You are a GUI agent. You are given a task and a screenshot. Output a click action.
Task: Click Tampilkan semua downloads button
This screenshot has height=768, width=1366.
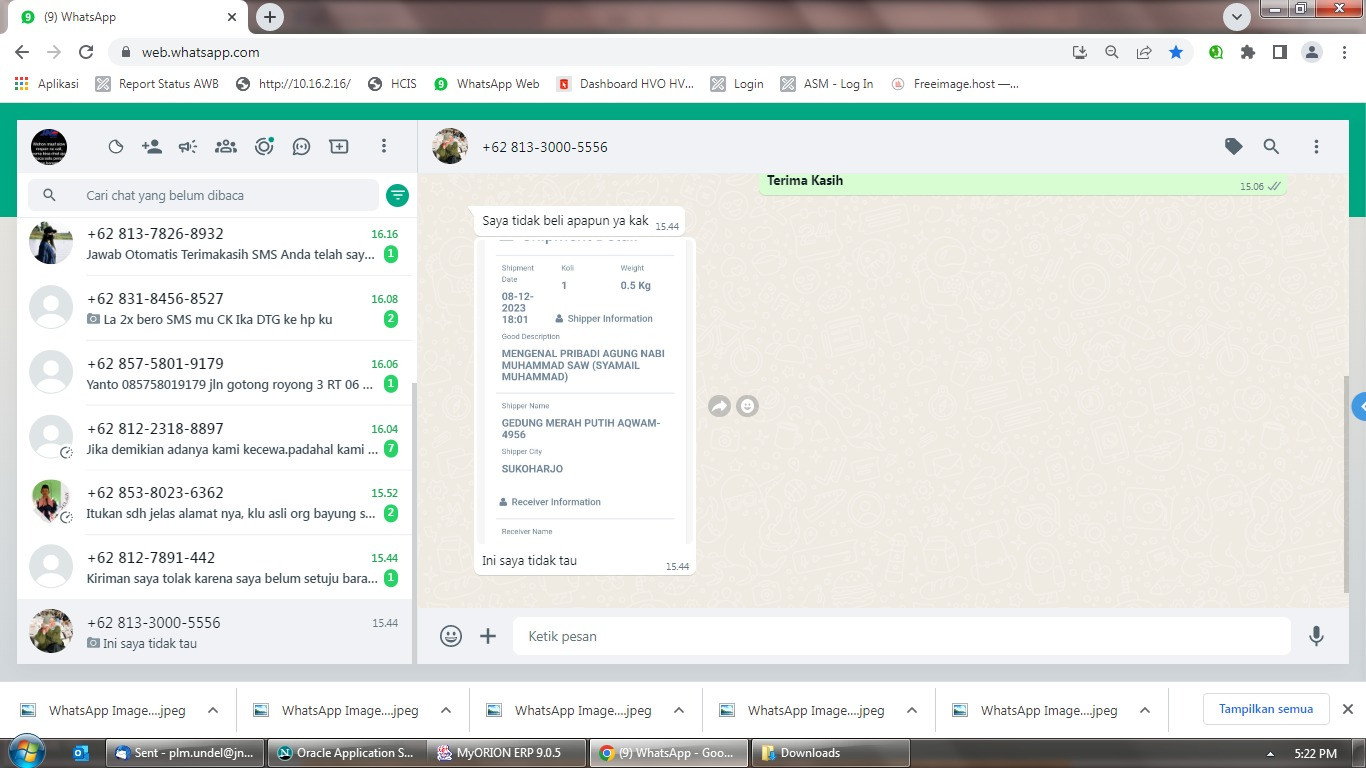click(1266, 709)
